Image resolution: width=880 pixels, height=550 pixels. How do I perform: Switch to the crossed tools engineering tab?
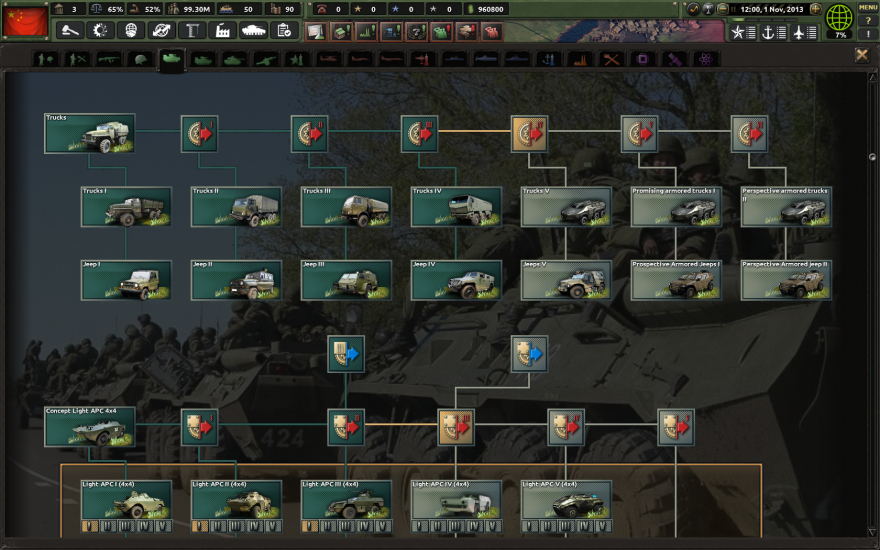(612, 59)
